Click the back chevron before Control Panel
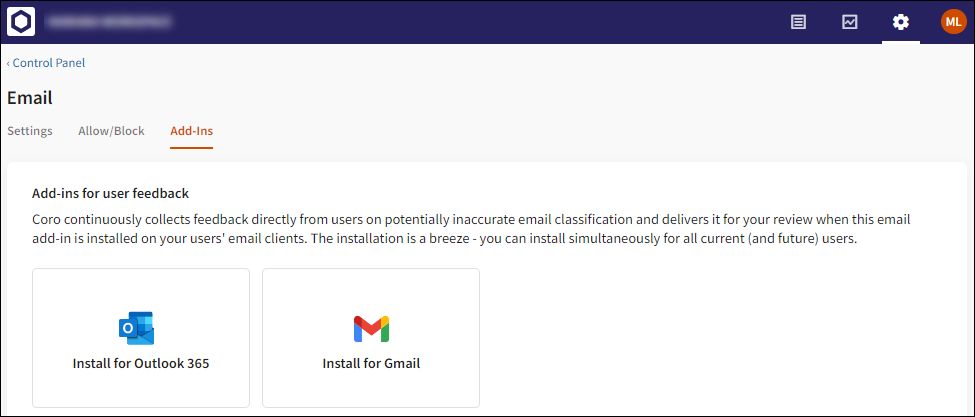975x417 pixels. 9,63
